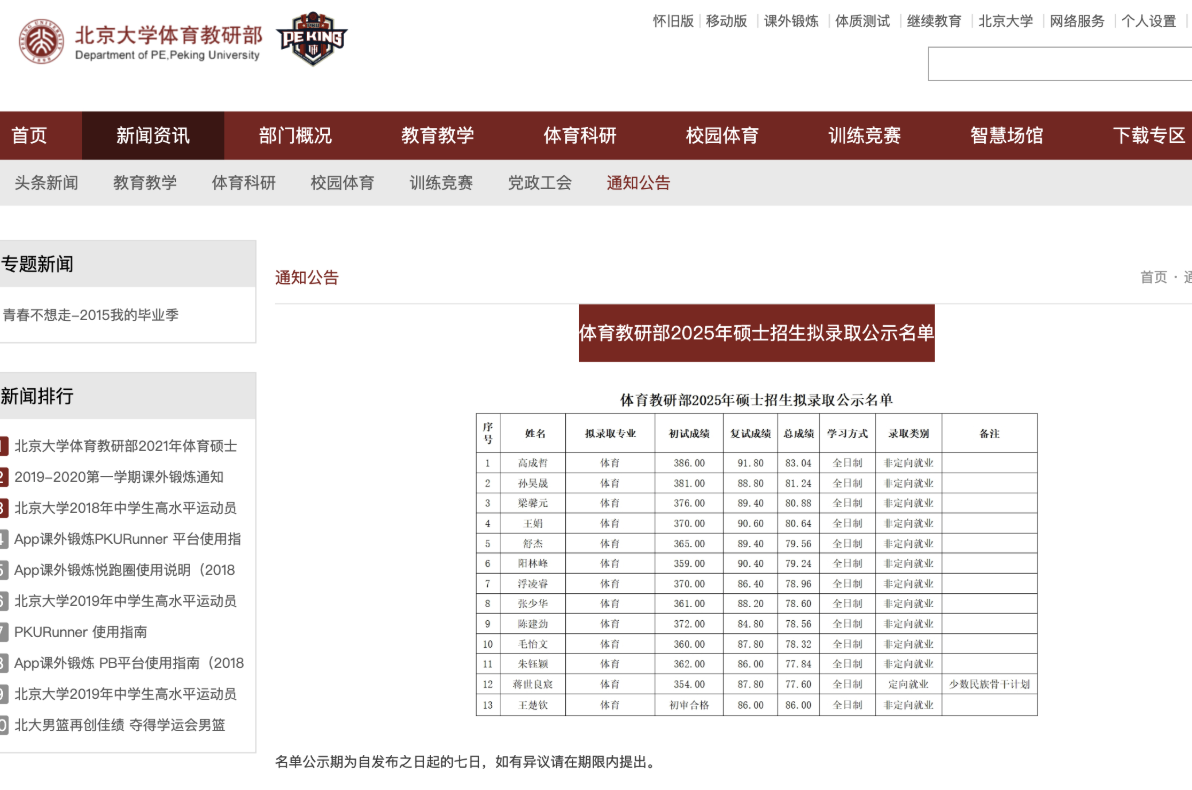Click the 网络服务 top link

1077,21
